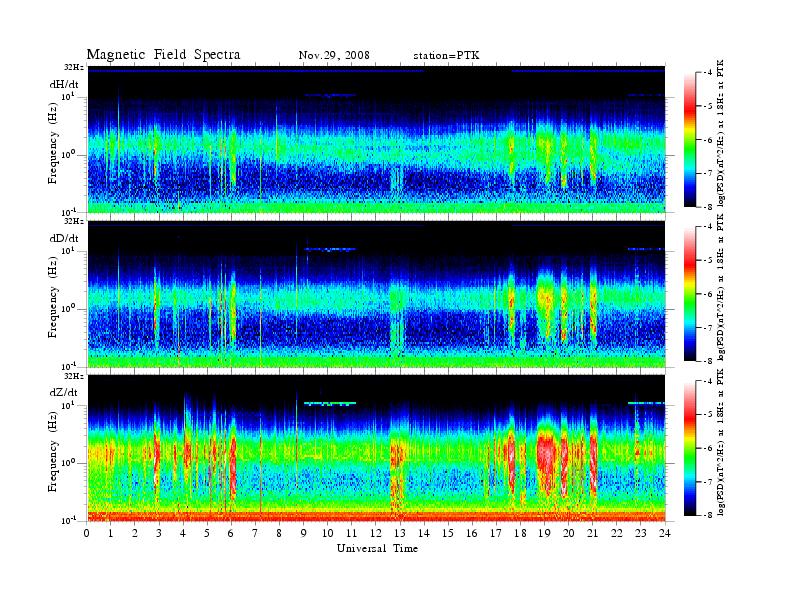Image resolution: width=792 pixels, height=612 pixels.
Task: Click the dZ/dt color scale bar
Action: tap(690, 448)
